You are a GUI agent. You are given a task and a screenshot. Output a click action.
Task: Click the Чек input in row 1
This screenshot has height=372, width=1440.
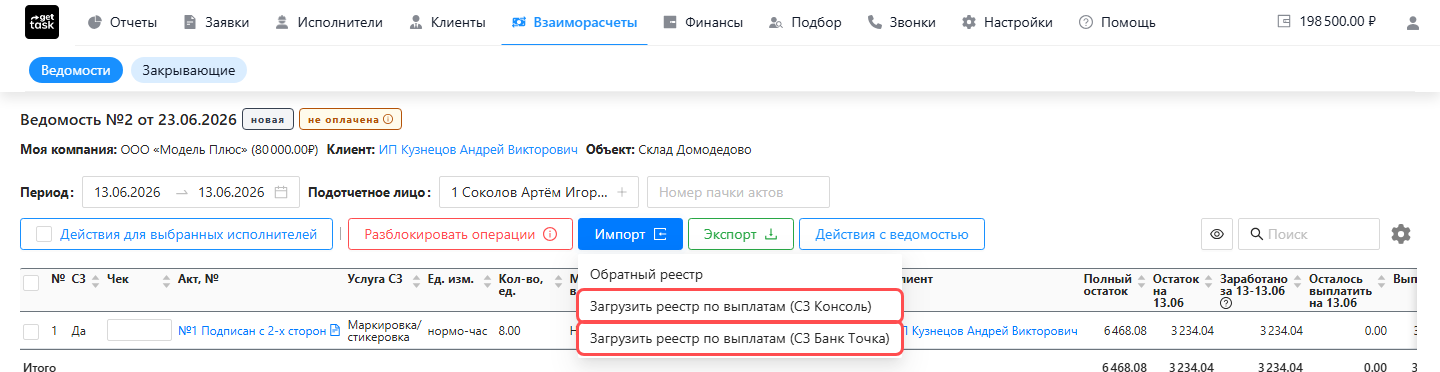point(139,331)
